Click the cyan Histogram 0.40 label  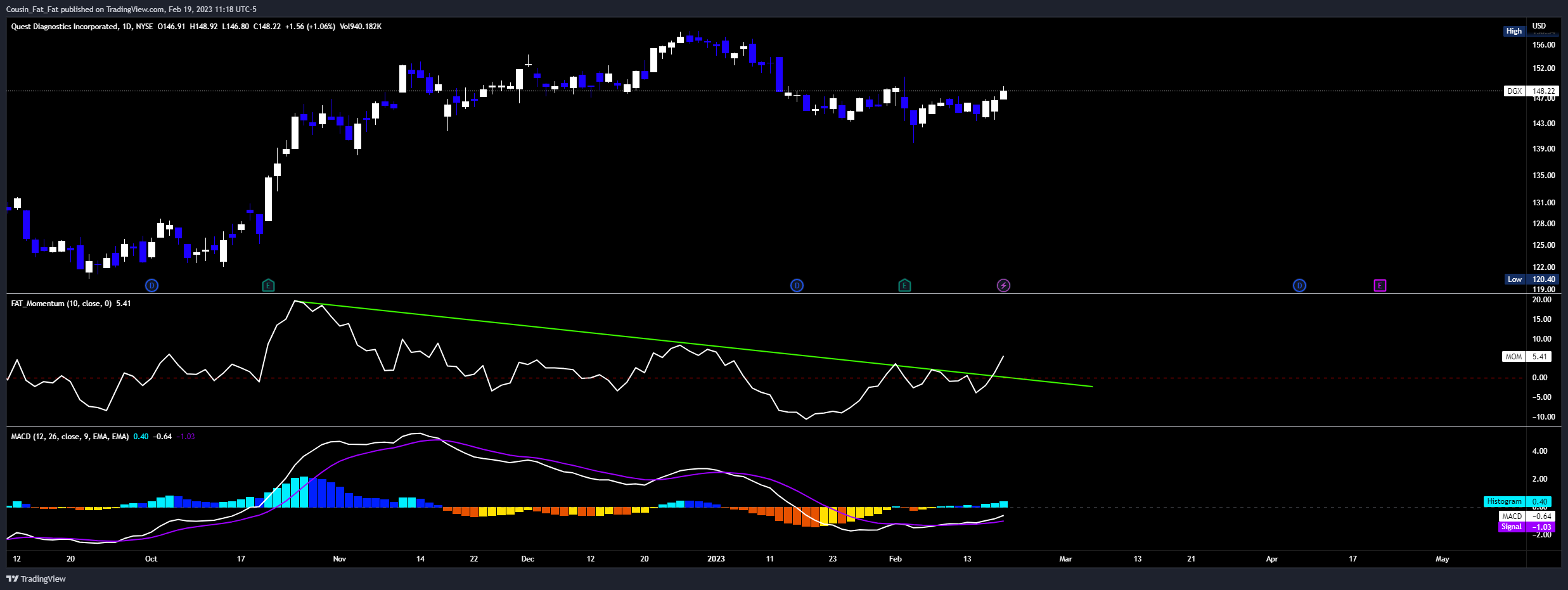point(1517,501)
